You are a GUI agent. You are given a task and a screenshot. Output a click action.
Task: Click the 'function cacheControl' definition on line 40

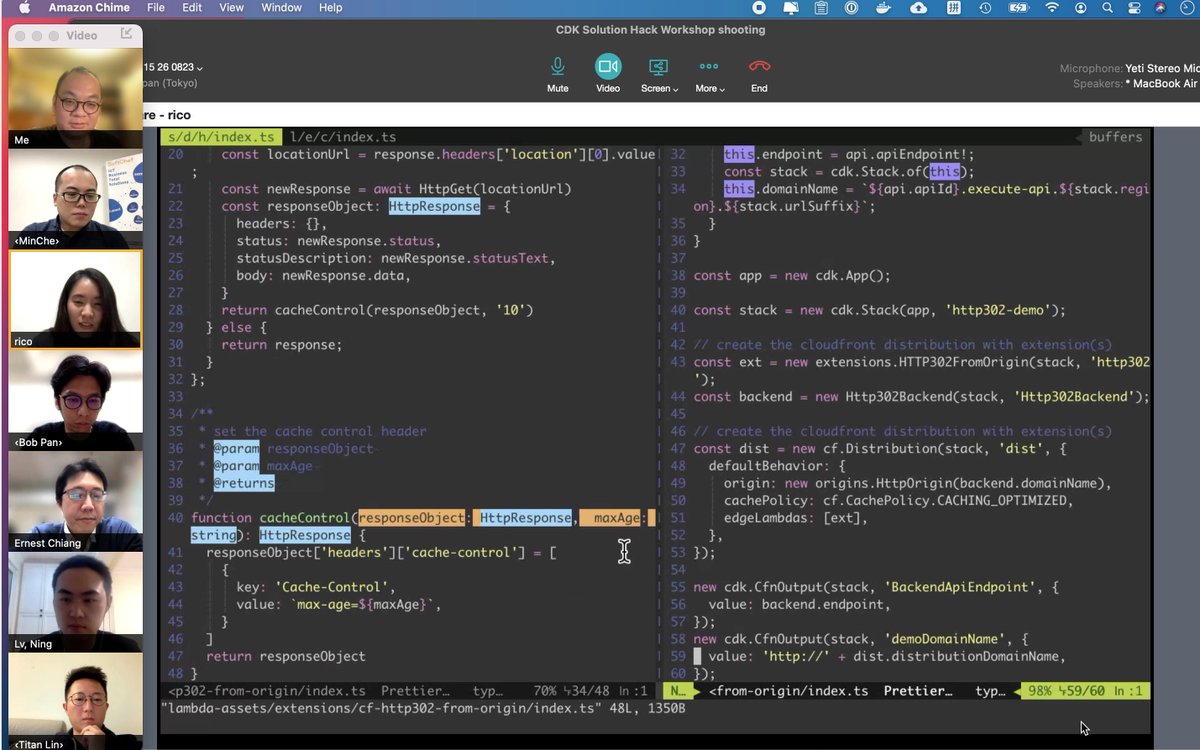click(x=270, y=517)
